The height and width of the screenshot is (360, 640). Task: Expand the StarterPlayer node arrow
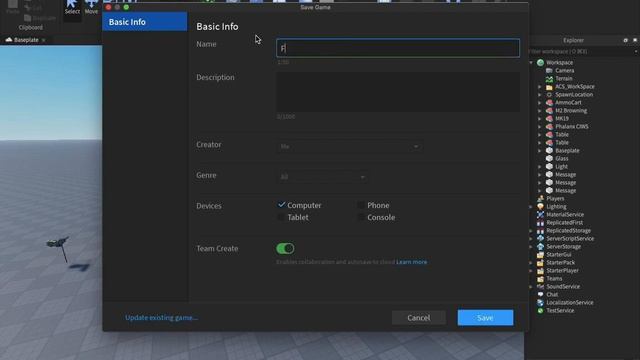point(531,271)
